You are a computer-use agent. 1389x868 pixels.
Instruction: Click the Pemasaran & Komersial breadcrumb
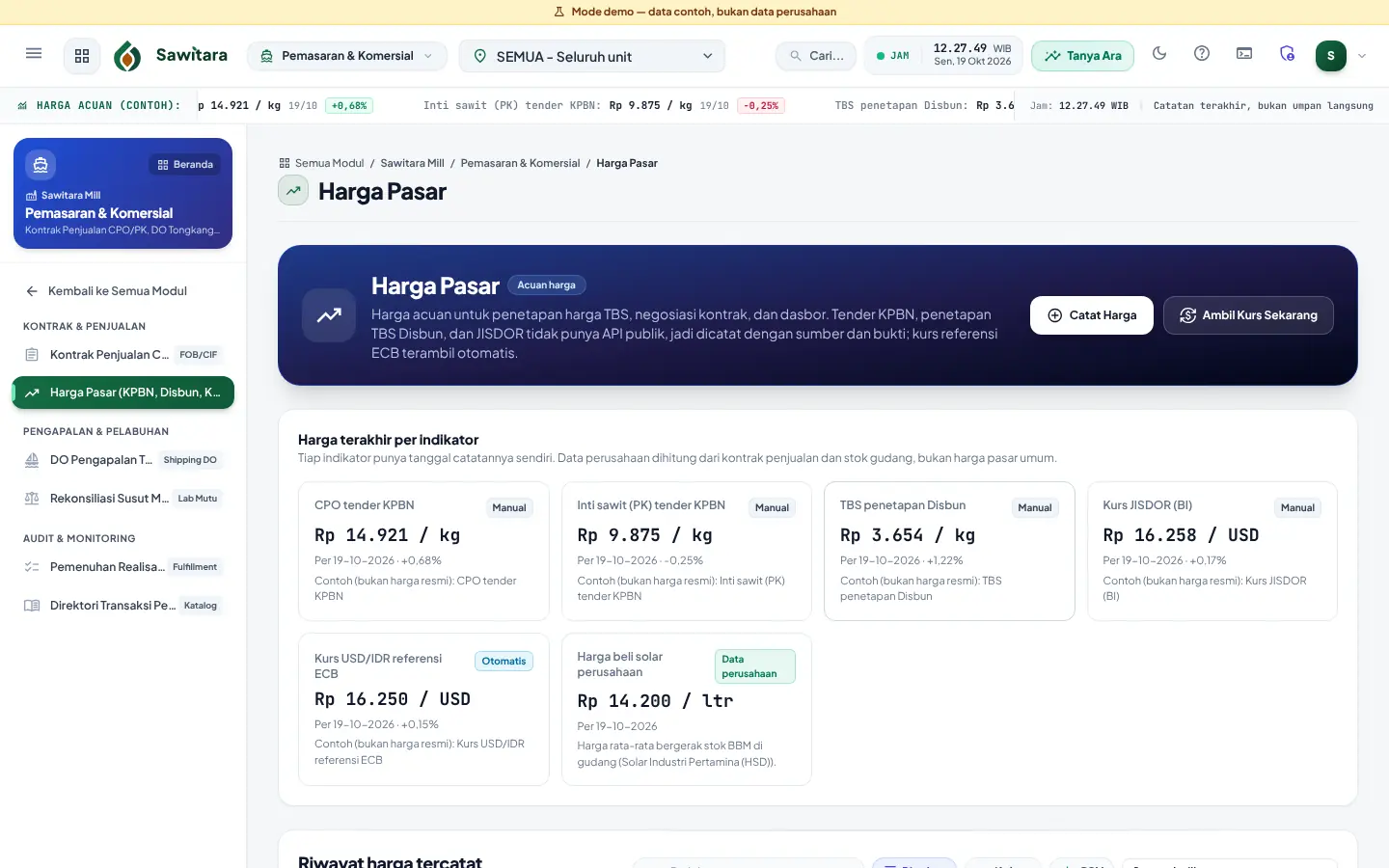pos(520,163)
